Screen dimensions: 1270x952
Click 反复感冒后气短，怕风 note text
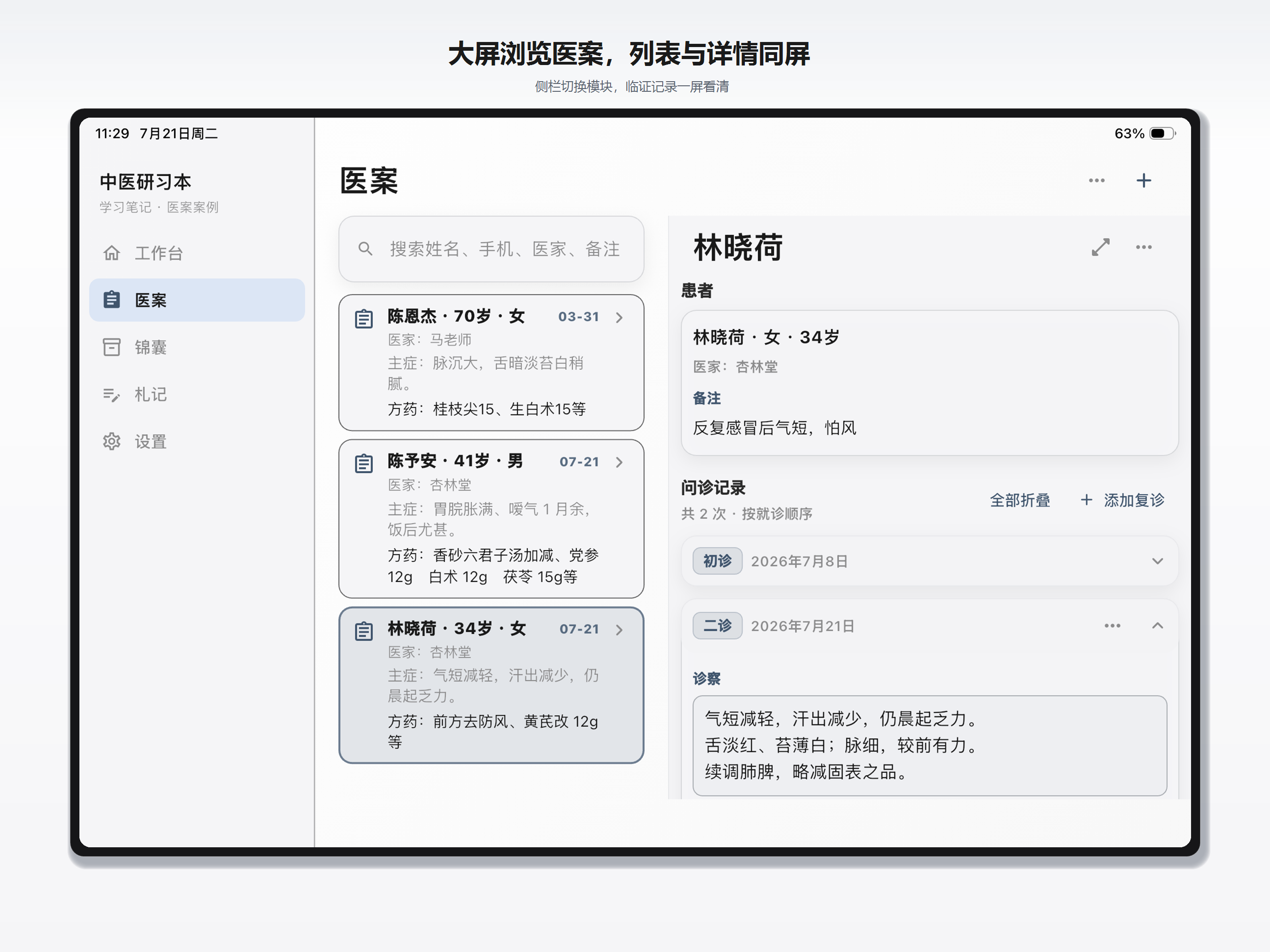[774, 428]
